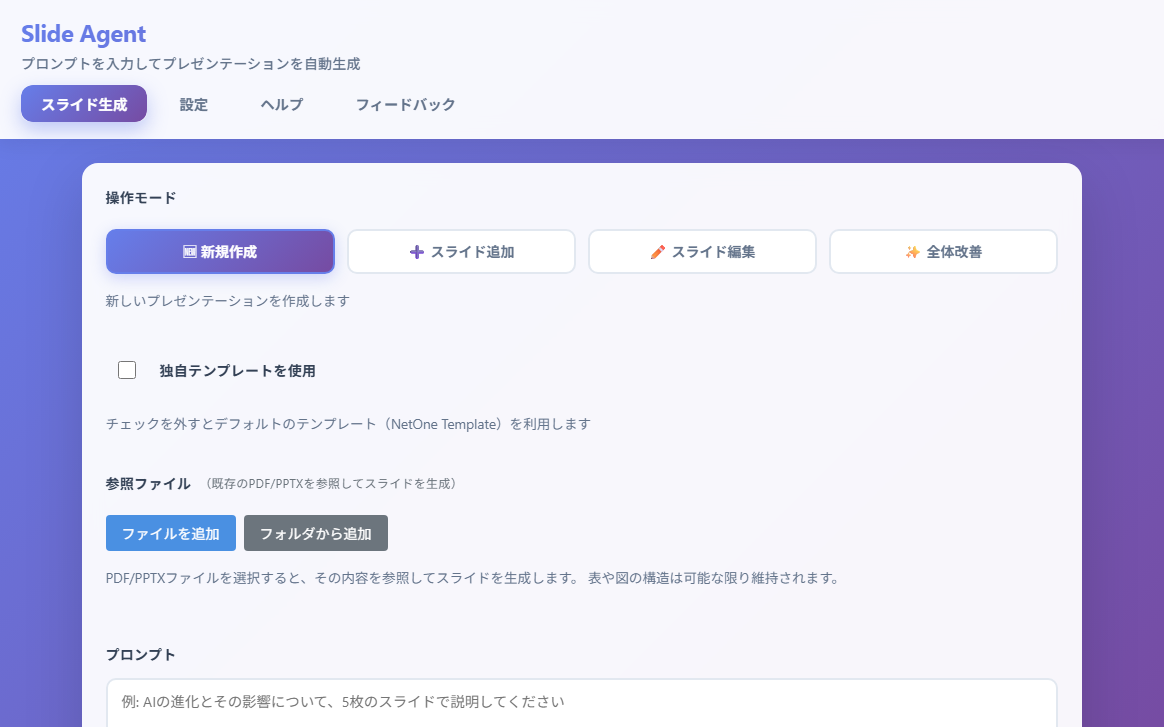Click the プロンプト field label
Screen dimensions: 1164x727
141,655
